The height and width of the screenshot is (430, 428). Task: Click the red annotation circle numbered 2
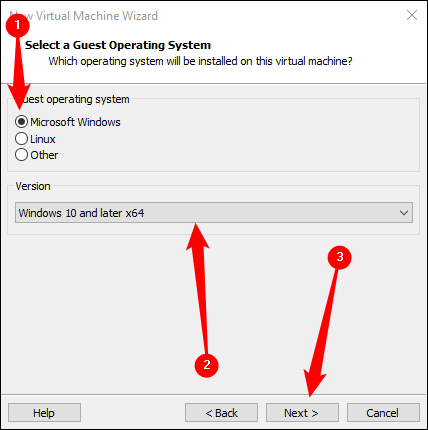[207, 365]
